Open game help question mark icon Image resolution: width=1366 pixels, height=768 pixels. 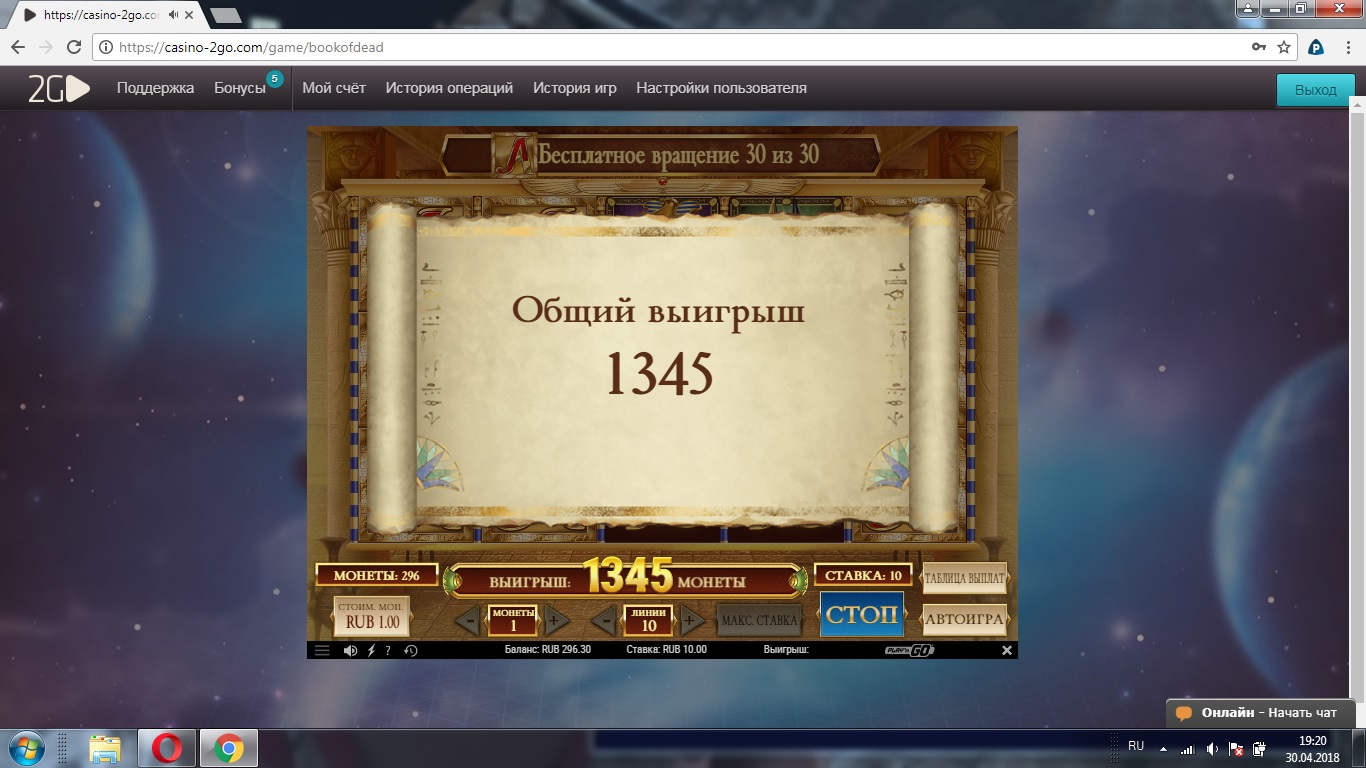point(388,650)
